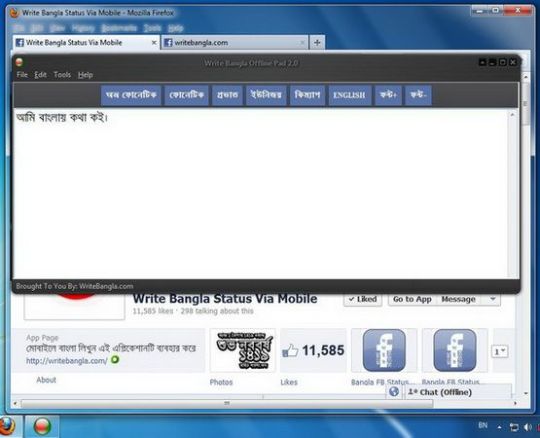Click the 11,585 Likes box

point(313,350)
